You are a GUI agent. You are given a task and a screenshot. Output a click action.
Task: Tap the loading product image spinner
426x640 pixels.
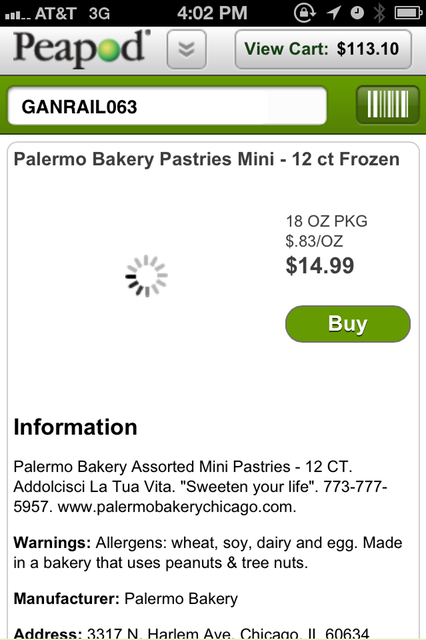[x=146, y=276]
